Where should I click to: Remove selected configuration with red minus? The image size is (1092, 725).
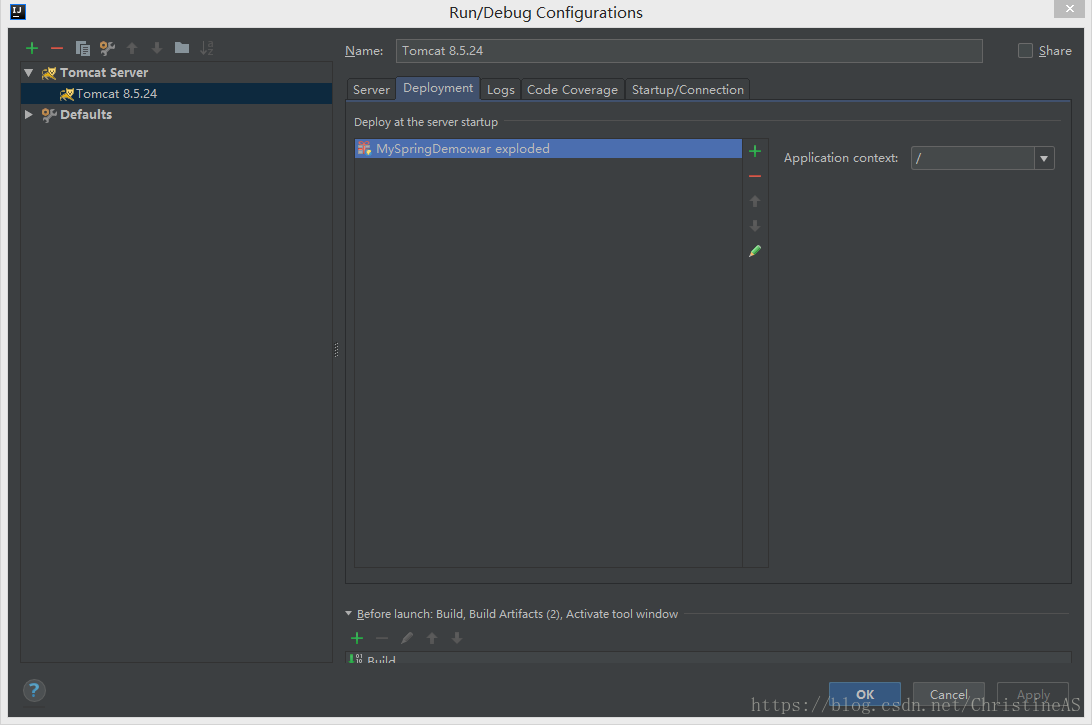pos(57,48)
